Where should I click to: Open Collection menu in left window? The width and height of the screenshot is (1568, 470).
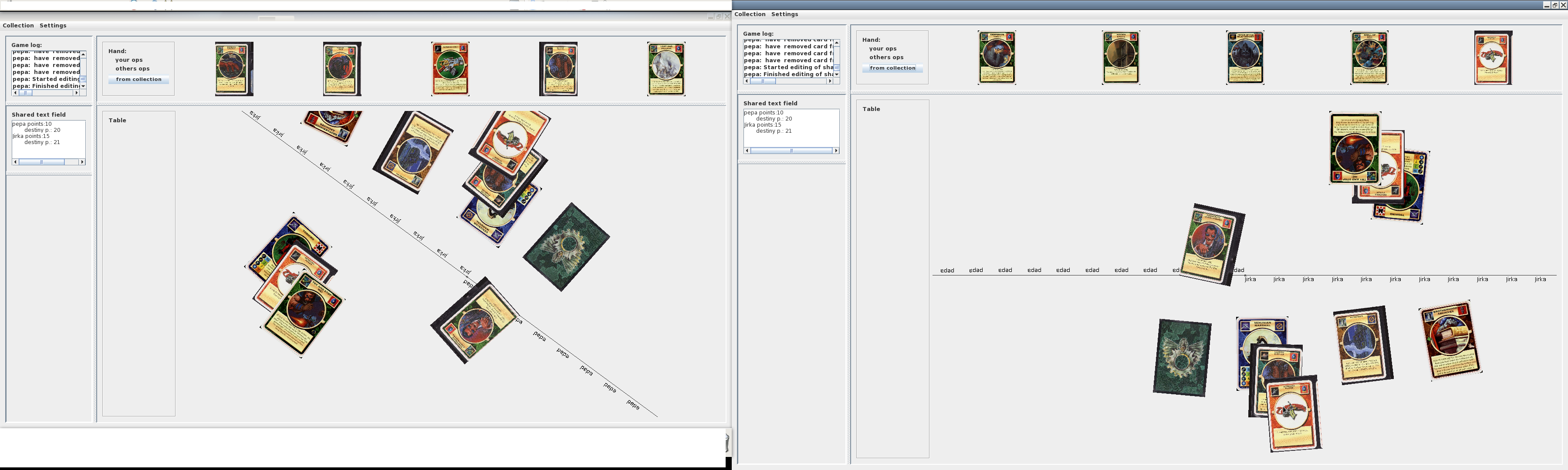tap(18, 26)
